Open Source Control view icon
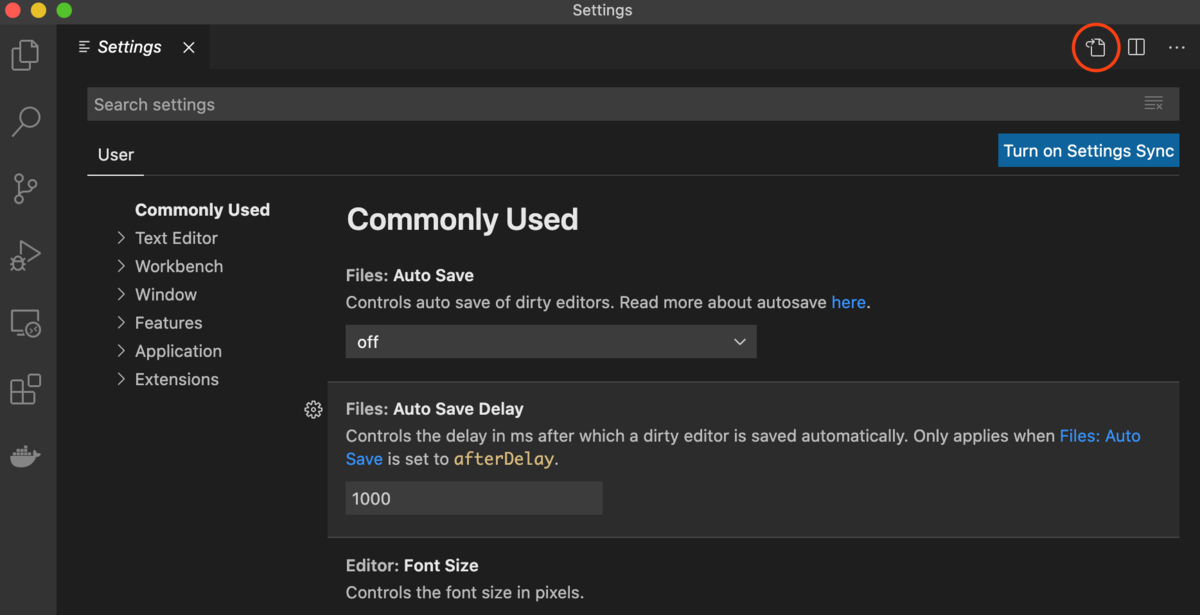 (x=25, y=188)
